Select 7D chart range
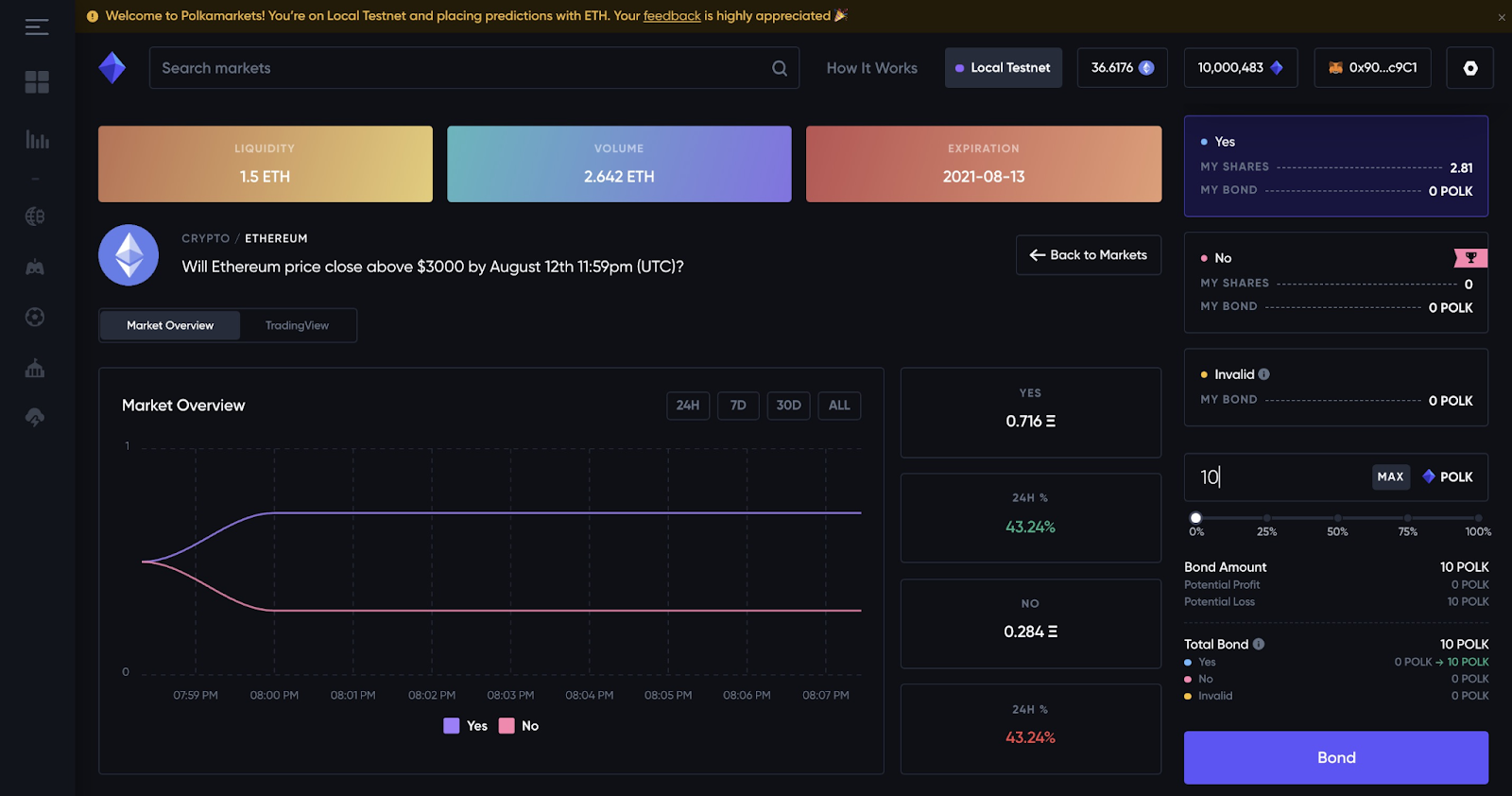The height and width of the screenshot is (796, 1512). tap(738, 406)
